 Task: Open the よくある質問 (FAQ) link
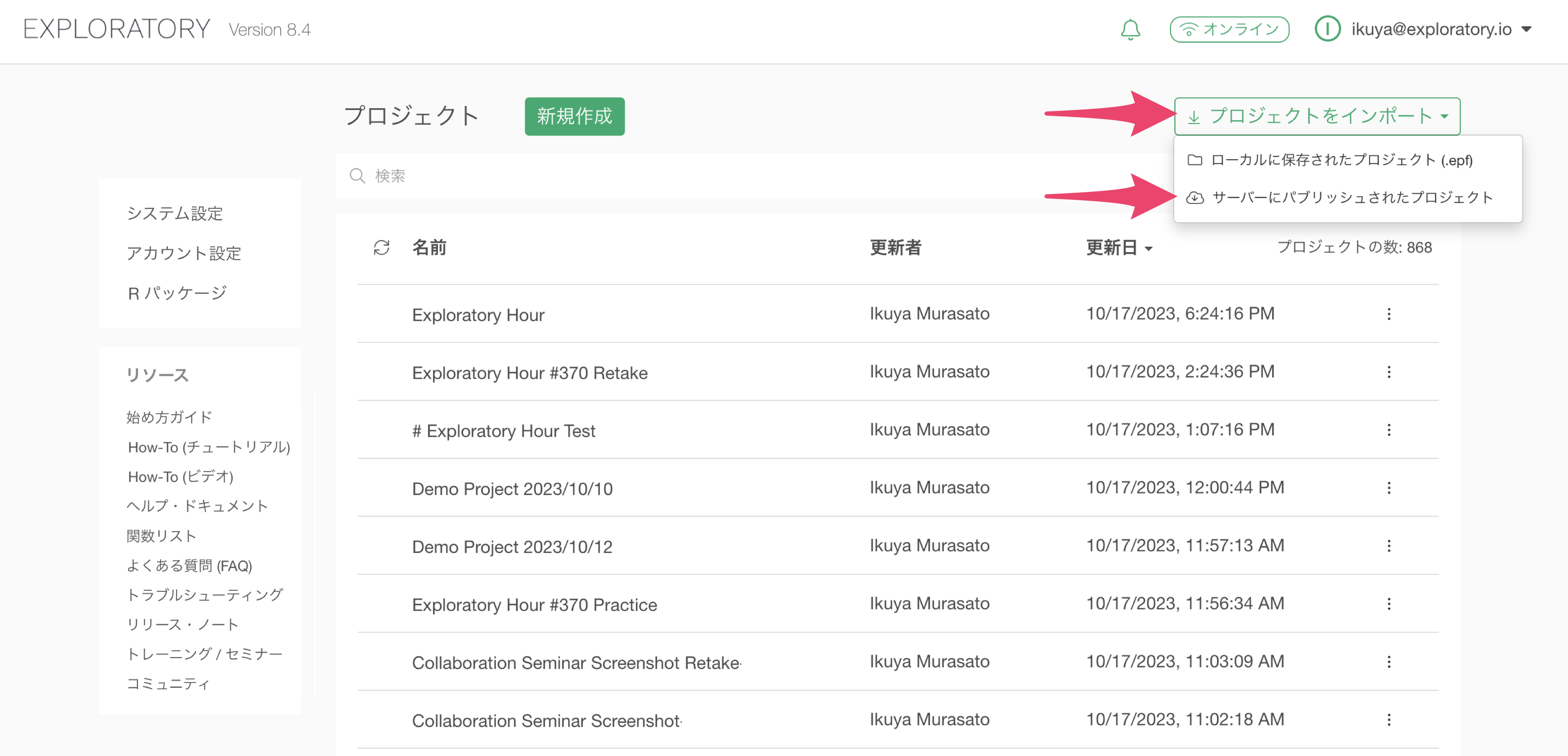(x=189, y=565)
